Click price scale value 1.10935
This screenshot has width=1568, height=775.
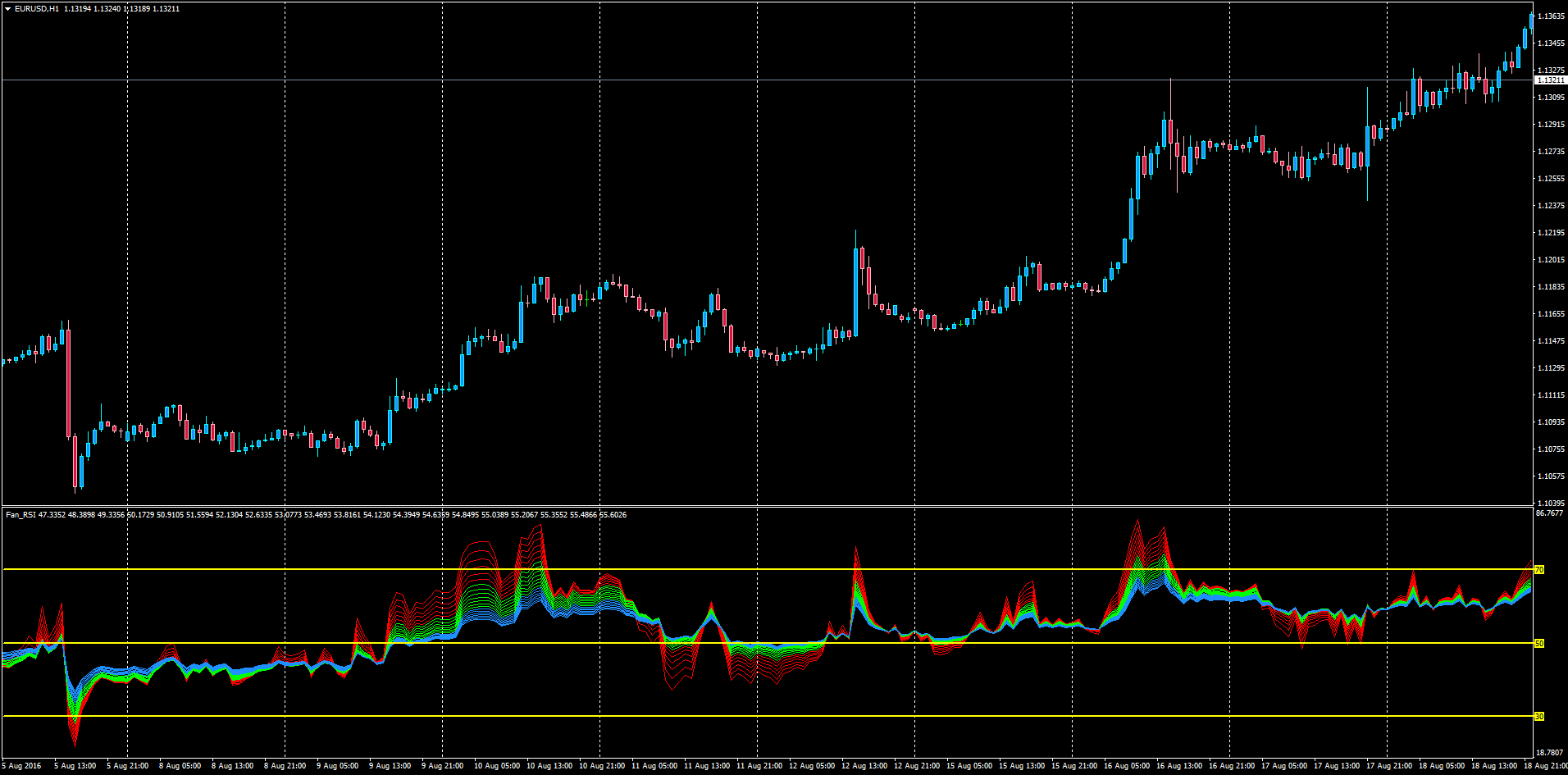pos(1551,422)
